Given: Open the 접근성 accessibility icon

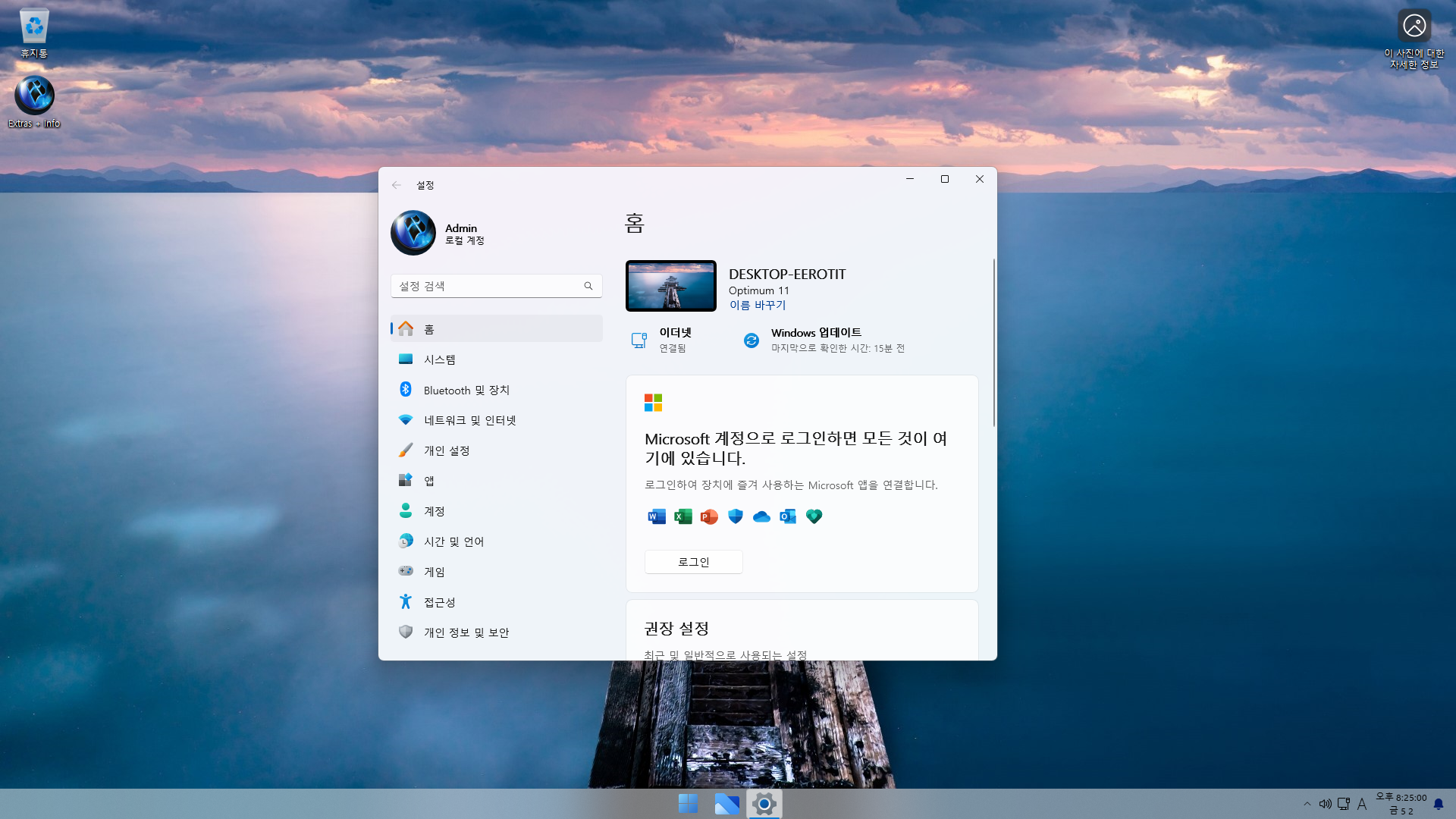Looking at the screenshot, I should pyautogui.click(x=406, y=602).
